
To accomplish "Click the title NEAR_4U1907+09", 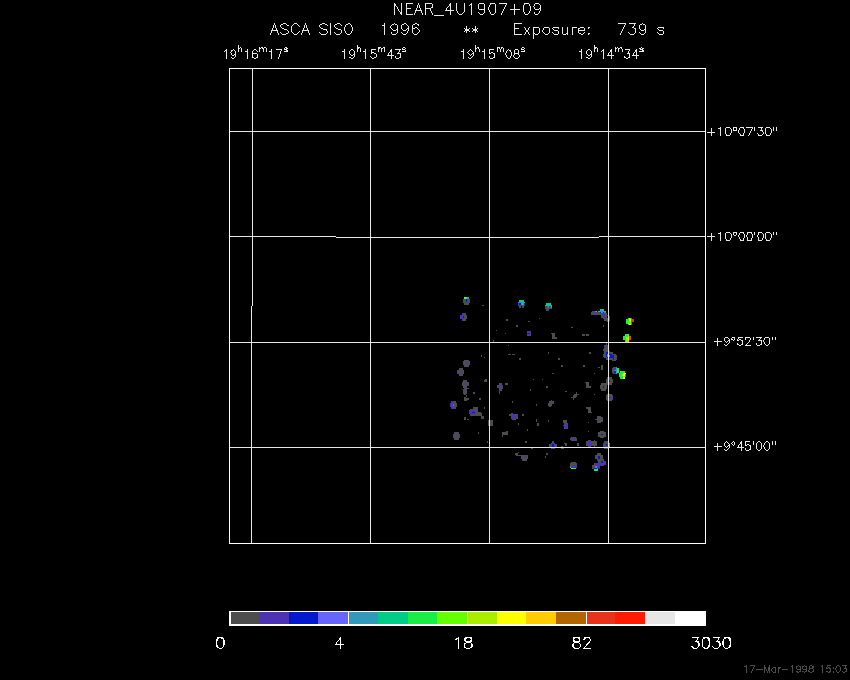I will [467, 9].
